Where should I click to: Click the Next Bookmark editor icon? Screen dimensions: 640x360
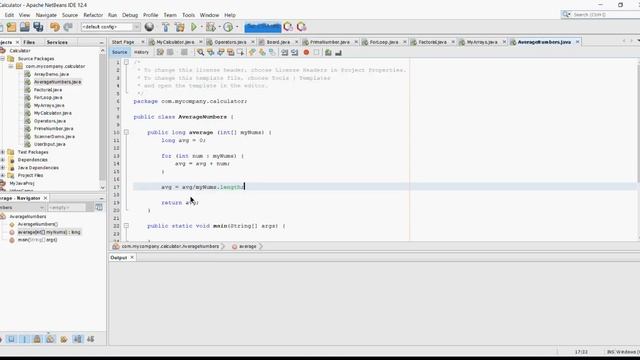[x=262, y=52]
